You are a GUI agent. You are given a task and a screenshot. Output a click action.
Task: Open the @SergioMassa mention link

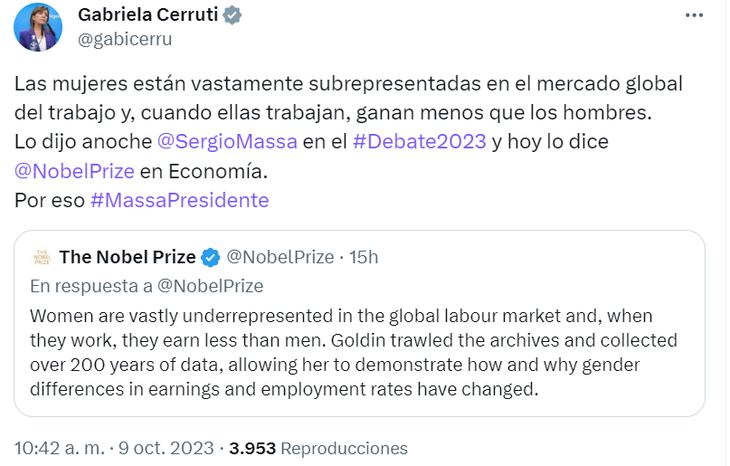[227, 141]
